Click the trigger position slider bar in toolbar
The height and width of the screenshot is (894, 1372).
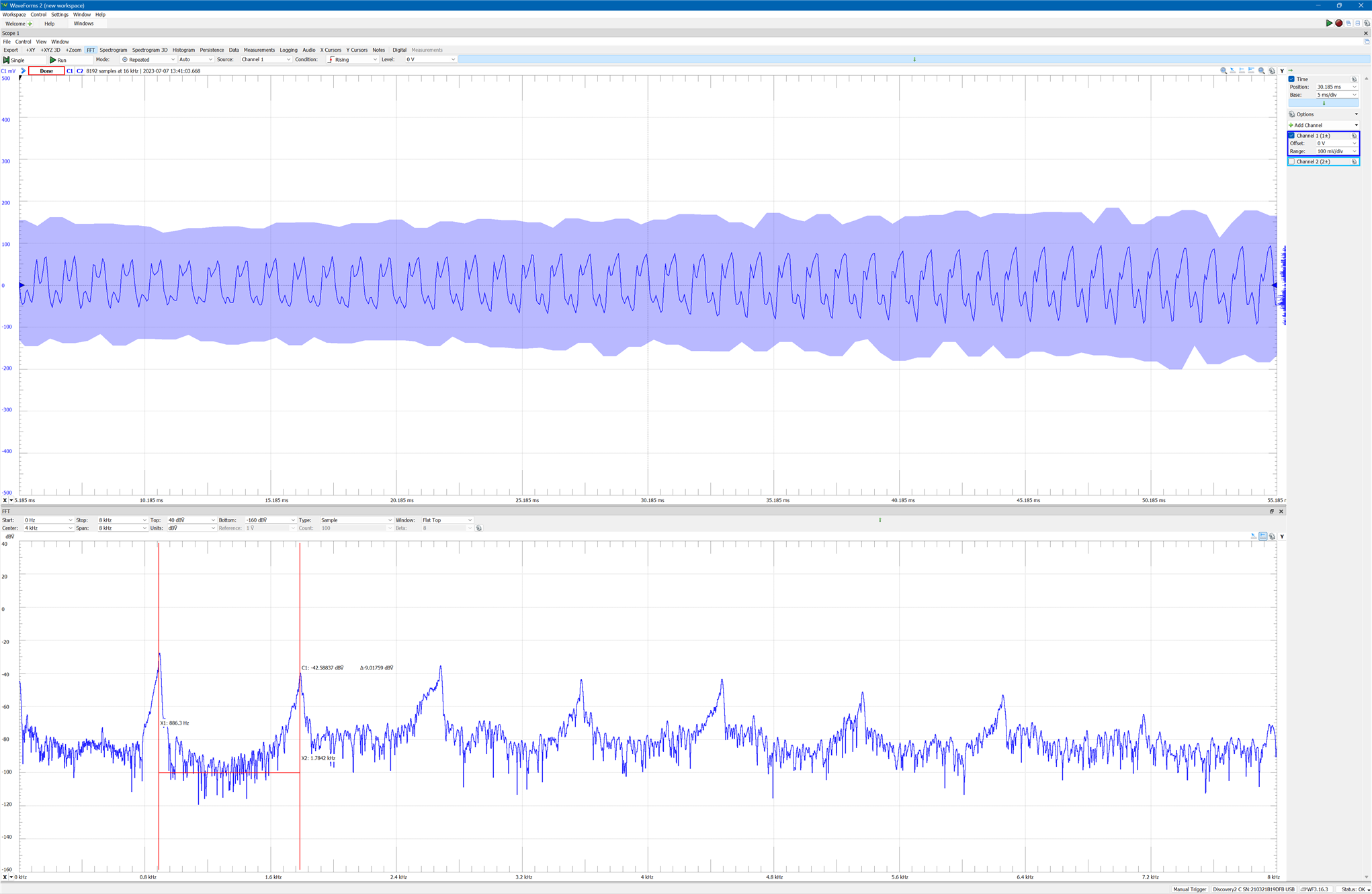tap(914, 60)
